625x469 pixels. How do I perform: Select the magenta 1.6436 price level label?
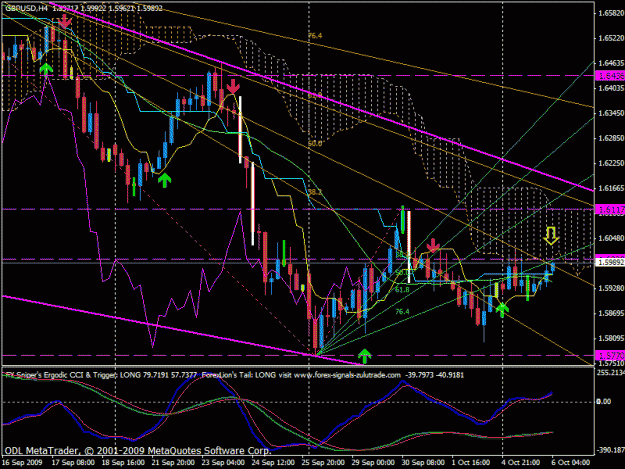(609, 75)
